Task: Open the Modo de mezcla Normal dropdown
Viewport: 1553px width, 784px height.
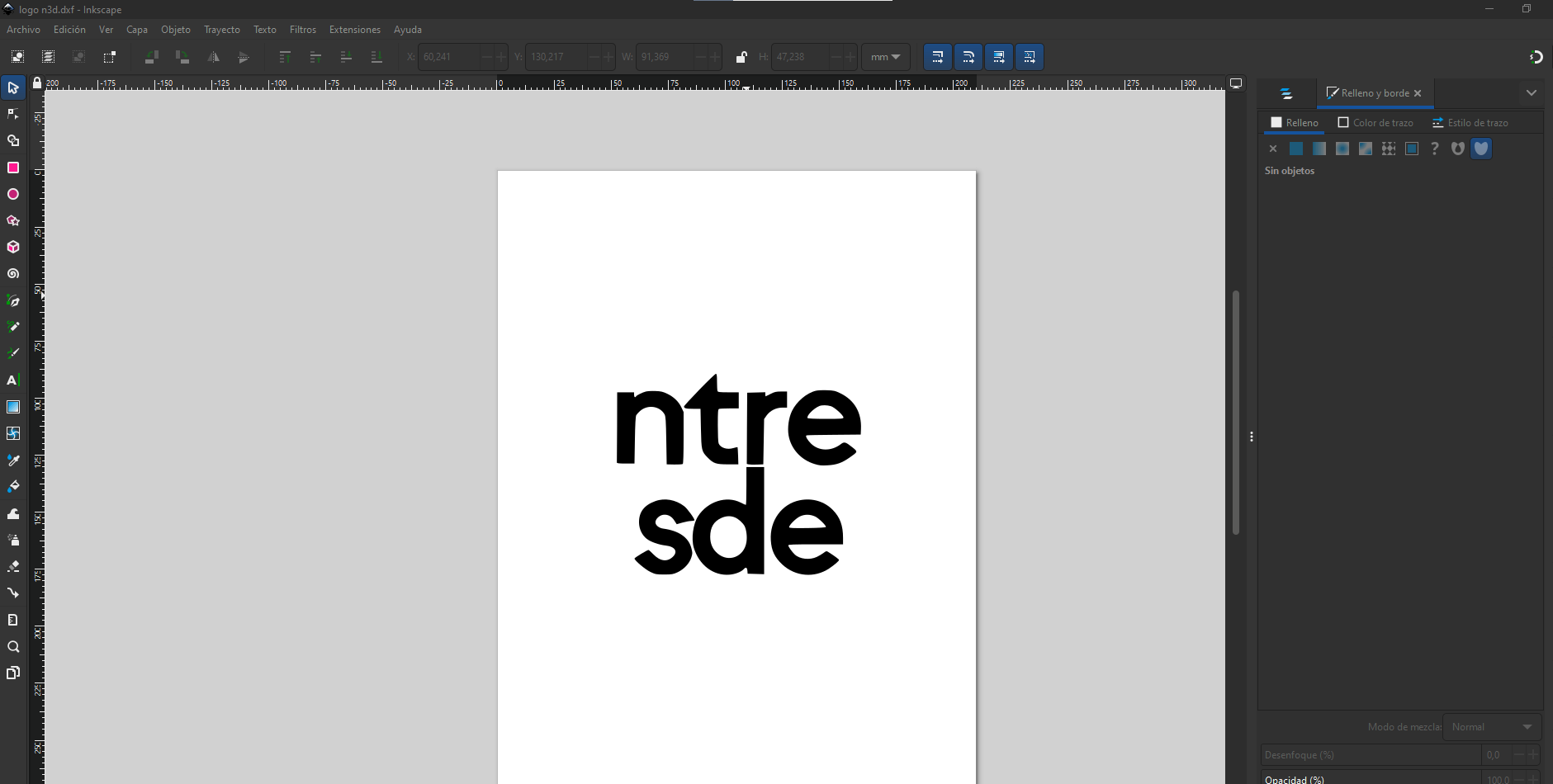Action: click(1492, 727)
